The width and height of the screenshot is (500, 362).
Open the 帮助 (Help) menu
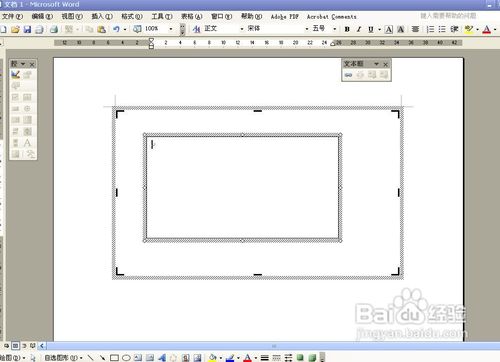(x=251, y=16)
